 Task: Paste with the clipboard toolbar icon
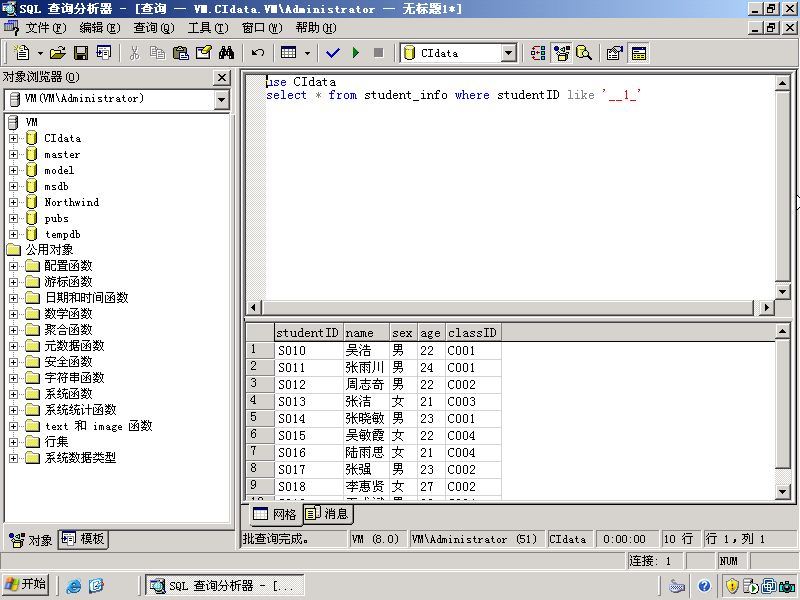coord(181,53)
